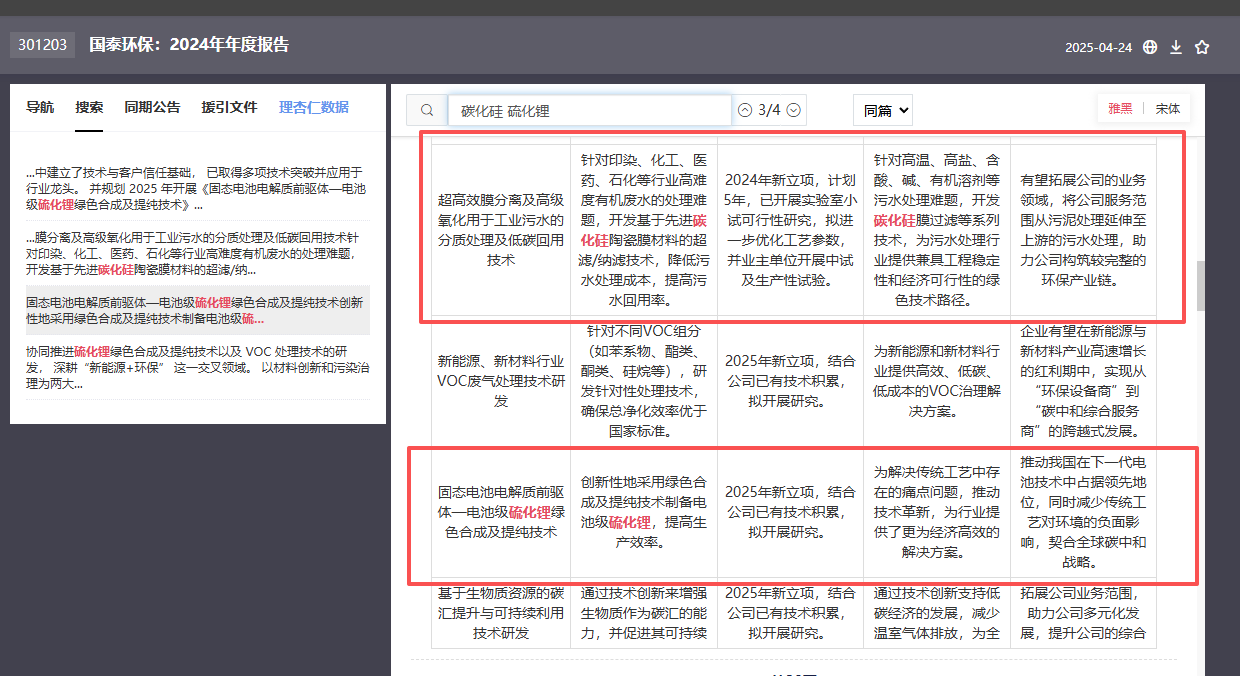This screenshot has width=1240, height=676.
Task: Open the 理杏仁数据 link
Action: coord(314,107)
